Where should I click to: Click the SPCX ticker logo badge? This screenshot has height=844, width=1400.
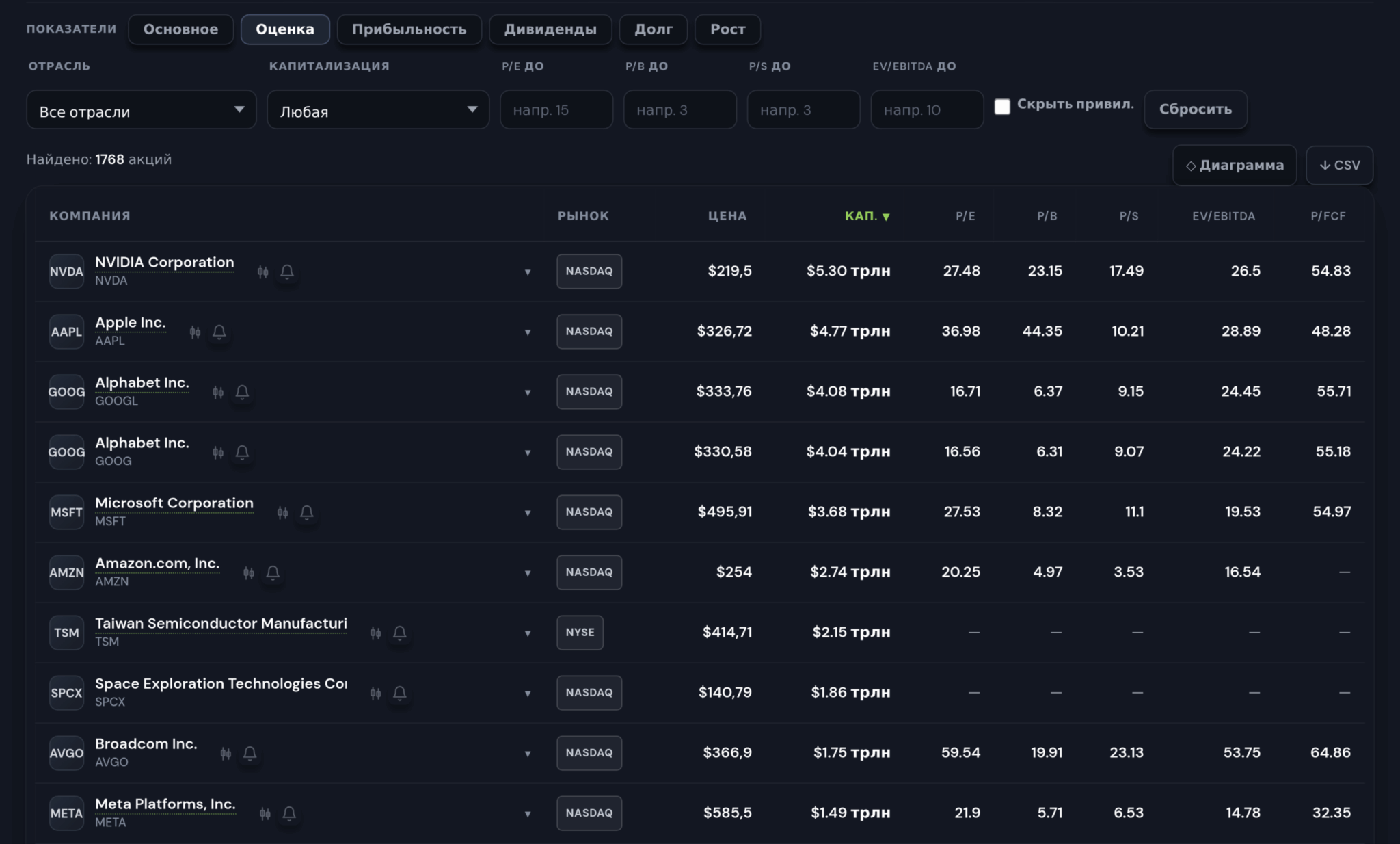66,693
